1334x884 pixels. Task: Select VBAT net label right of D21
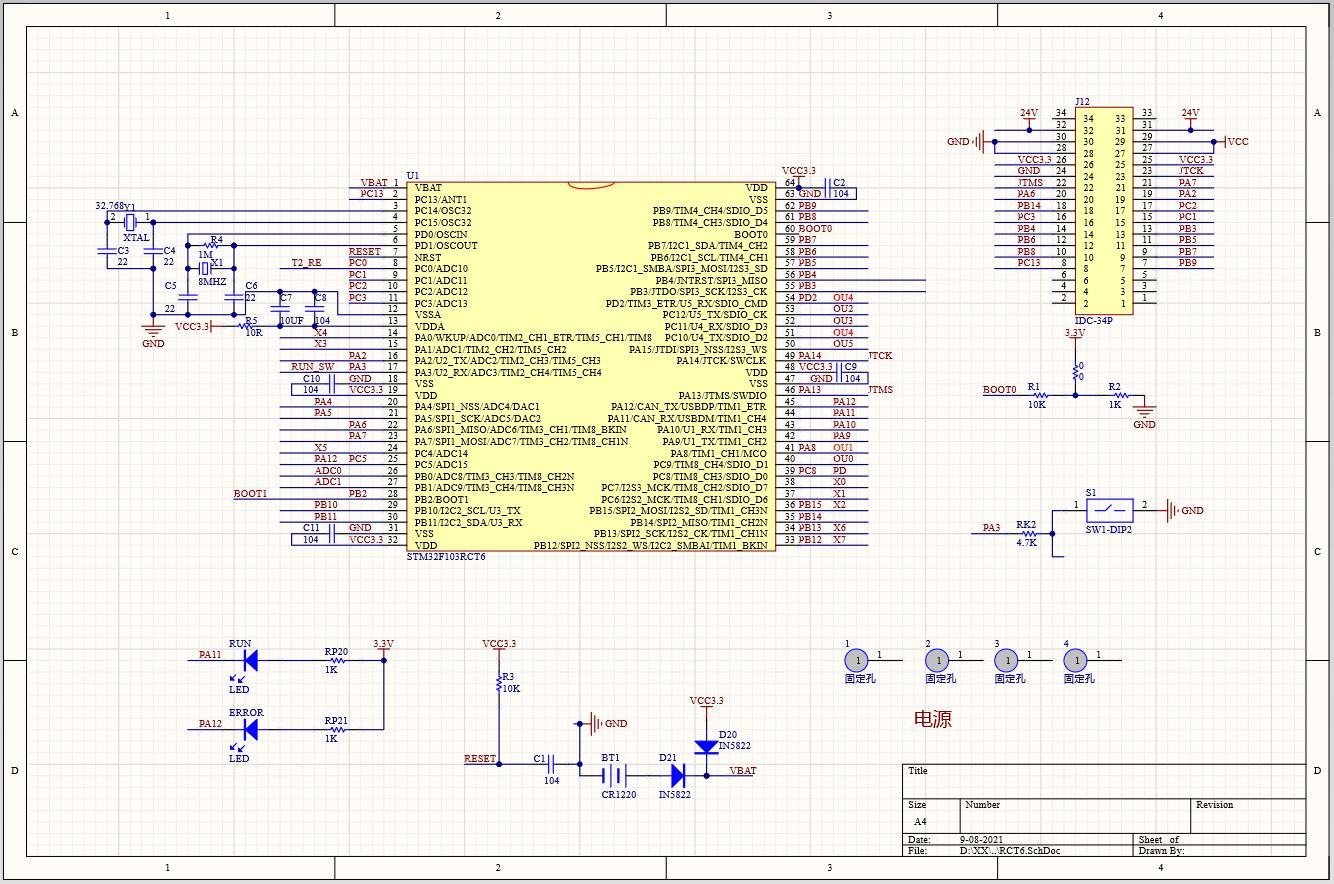tap(743, 771)
